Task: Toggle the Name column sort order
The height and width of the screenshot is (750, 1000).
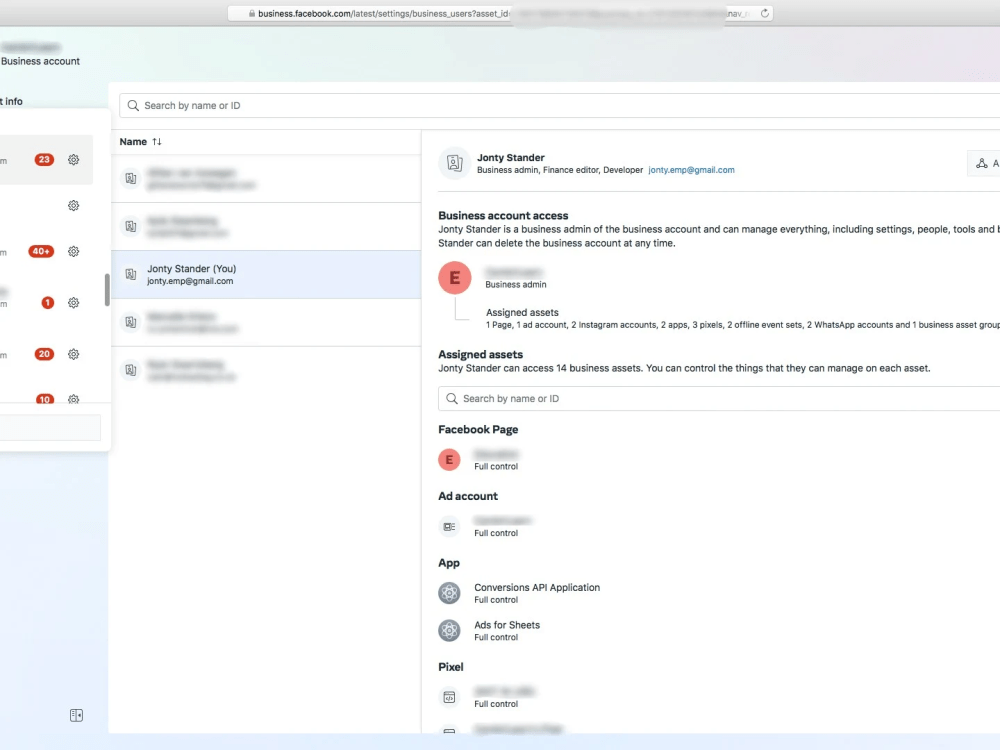Action: [155, 141]
